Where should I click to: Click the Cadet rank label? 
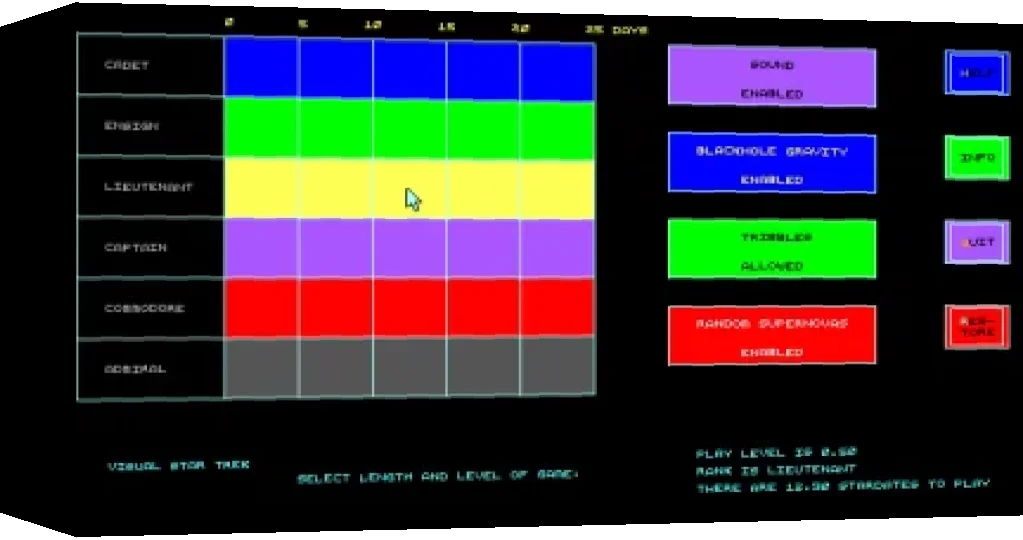coord(127,65)
